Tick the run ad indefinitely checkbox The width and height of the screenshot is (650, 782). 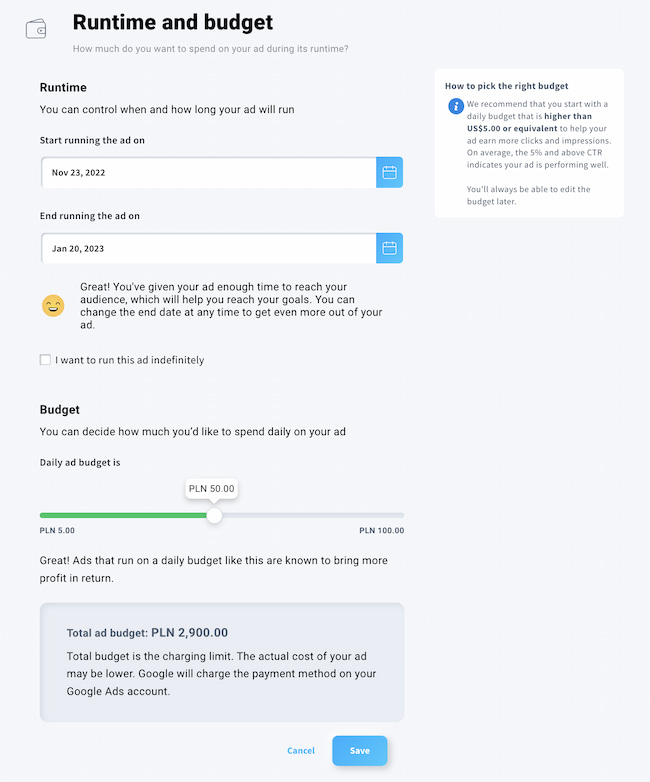[45, 360]
